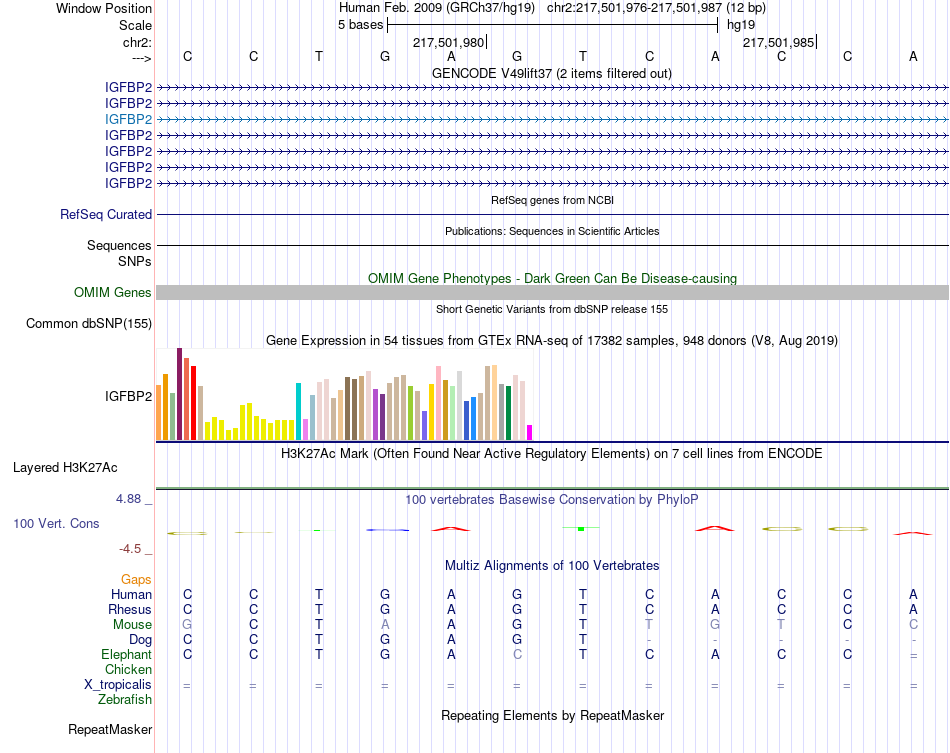Screen dimensions: 950x753
Task: Click the cyan bar in GTEx expression chart
Action: 298,411
